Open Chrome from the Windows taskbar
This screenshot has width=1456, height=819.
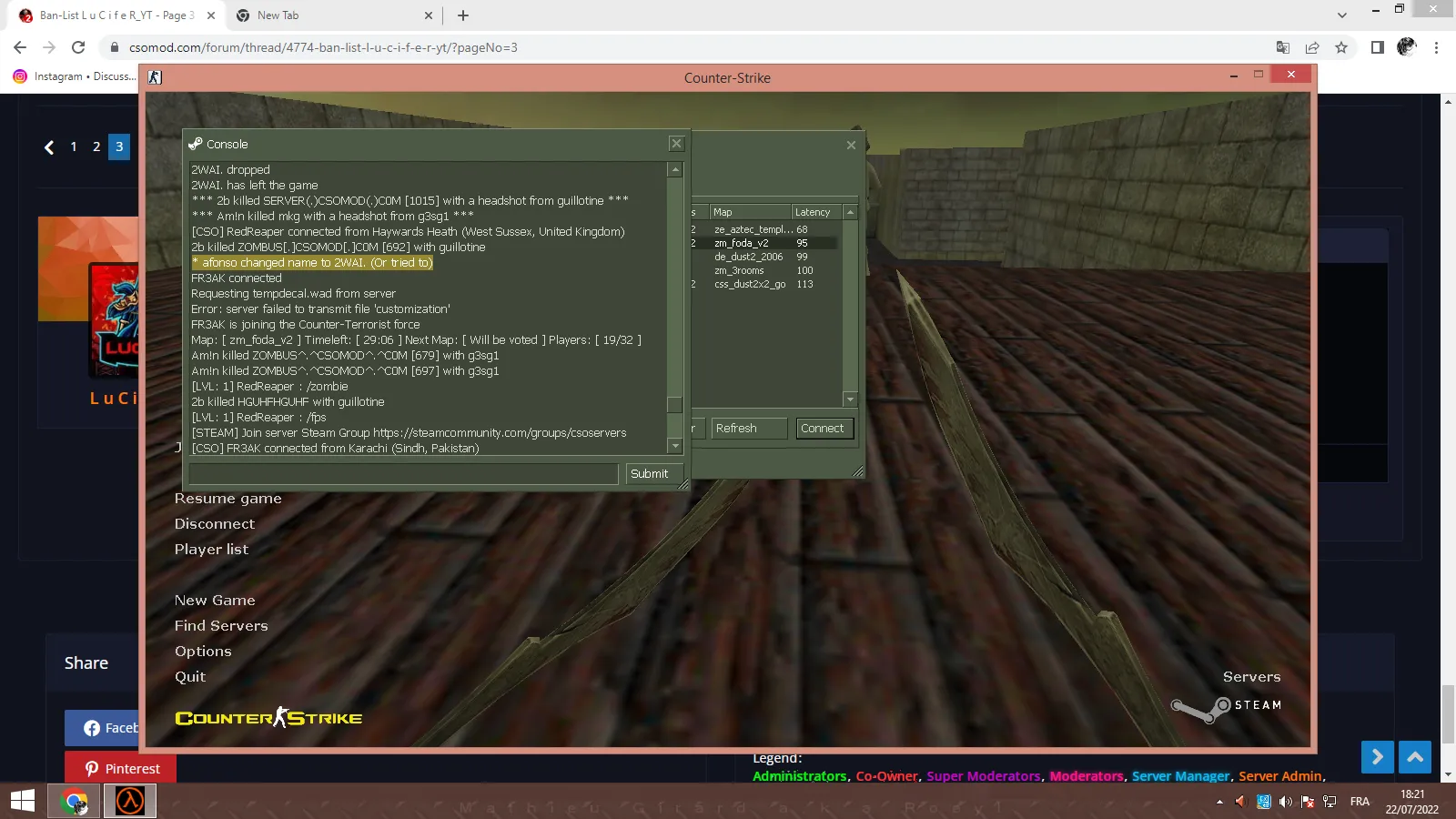pyautogui.click(x=74, y=802)
